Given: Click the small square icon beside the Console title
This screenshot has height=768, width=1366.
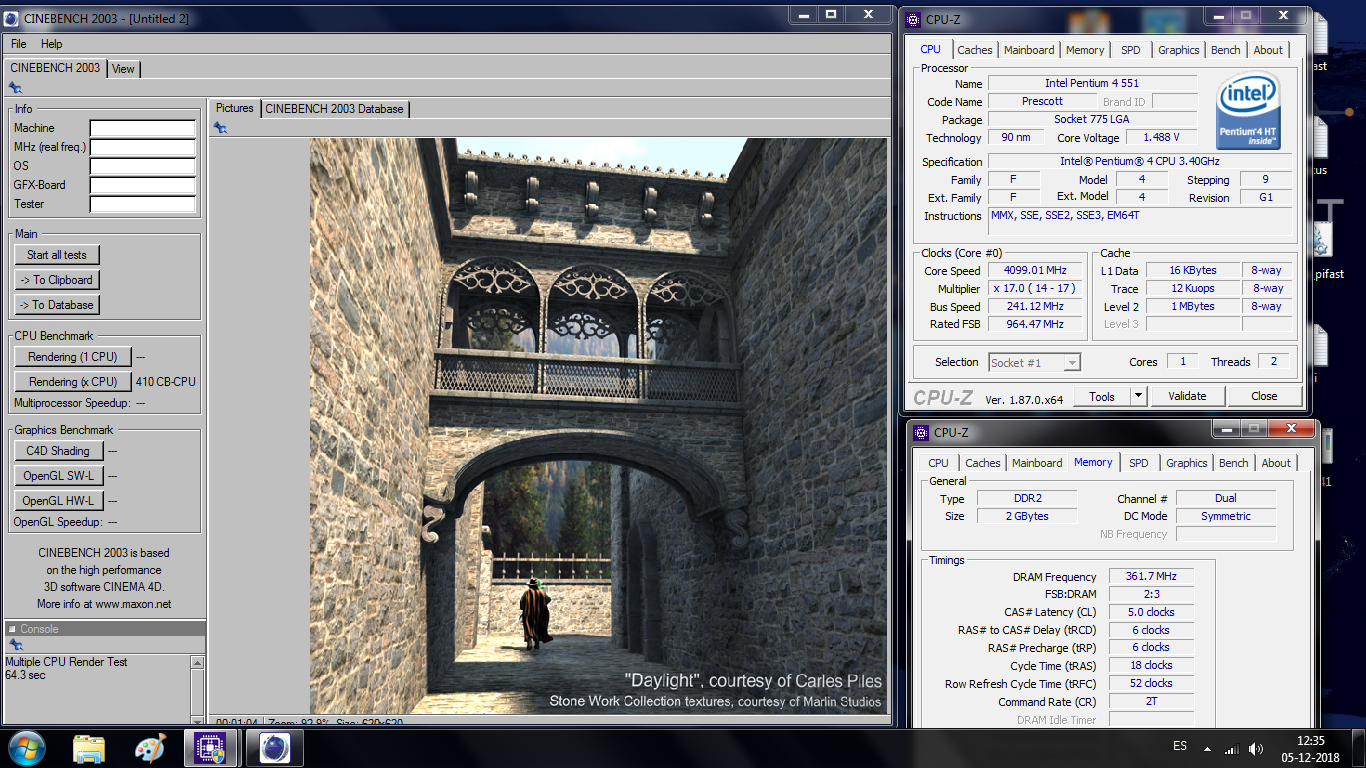Looking at the screenshot, I should [x=12, y=629].
